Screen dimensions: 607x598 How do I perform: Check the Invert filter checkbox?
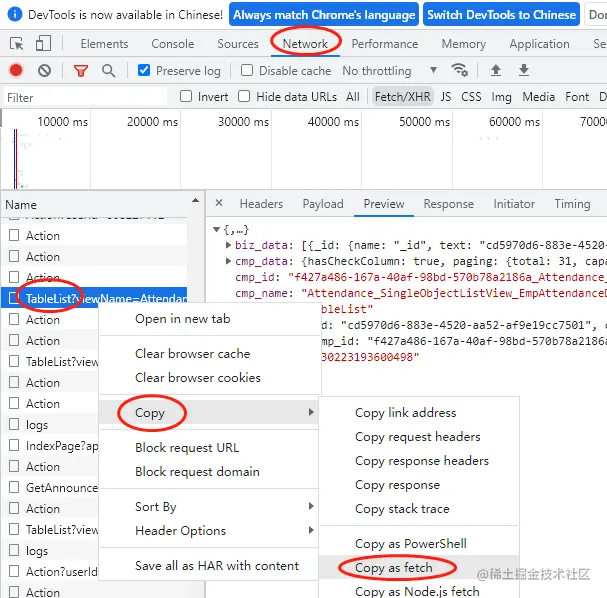point(186,96)
